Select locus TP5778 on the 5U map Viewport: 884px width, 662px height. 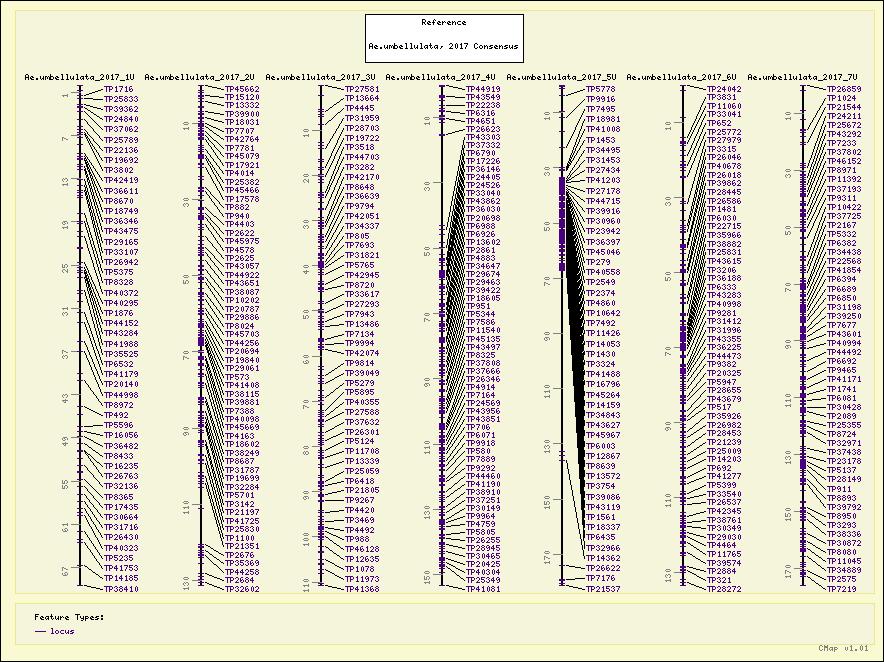click(600, 89)
